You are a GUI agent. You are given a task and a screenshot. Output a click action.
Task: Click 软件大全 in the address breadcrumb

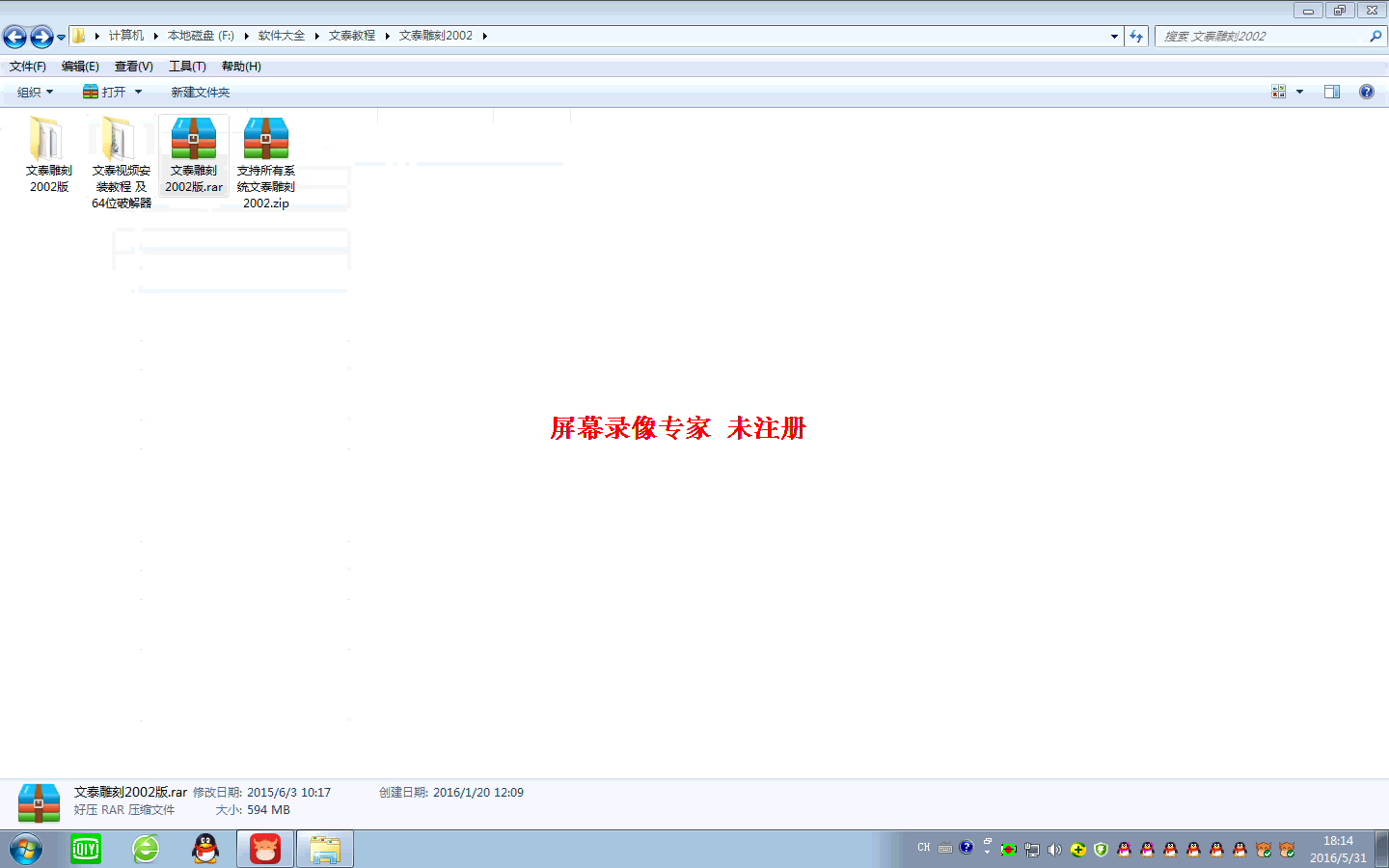coord(281,36)
